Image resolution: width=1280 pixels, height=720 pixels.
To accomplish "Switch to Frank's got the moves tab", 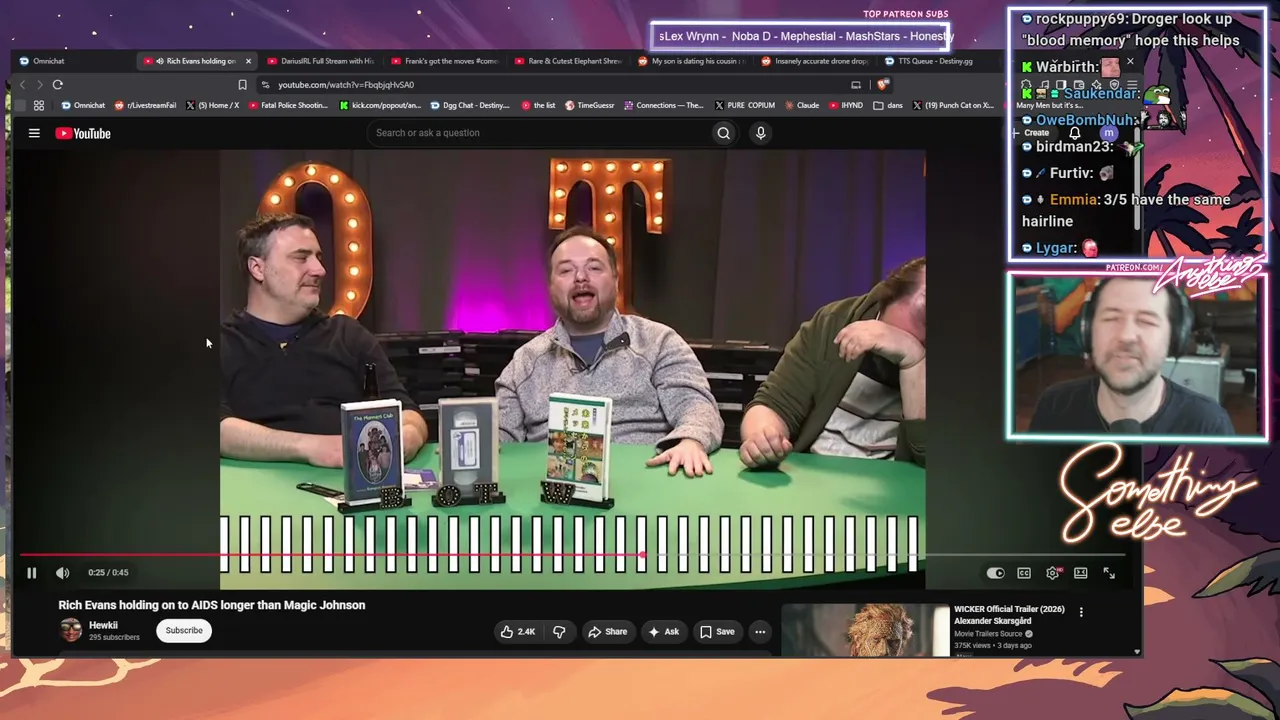I will pyautogui.click(x=445, y=61).
